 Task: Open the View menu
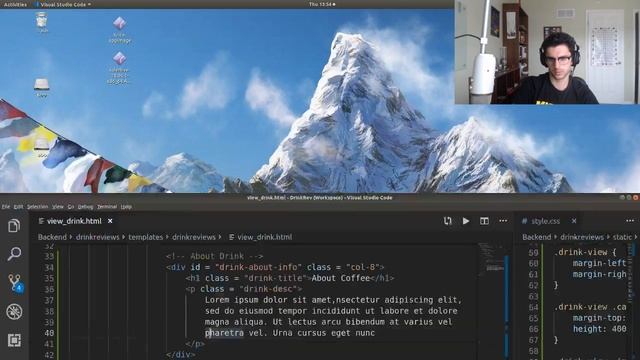58,207
